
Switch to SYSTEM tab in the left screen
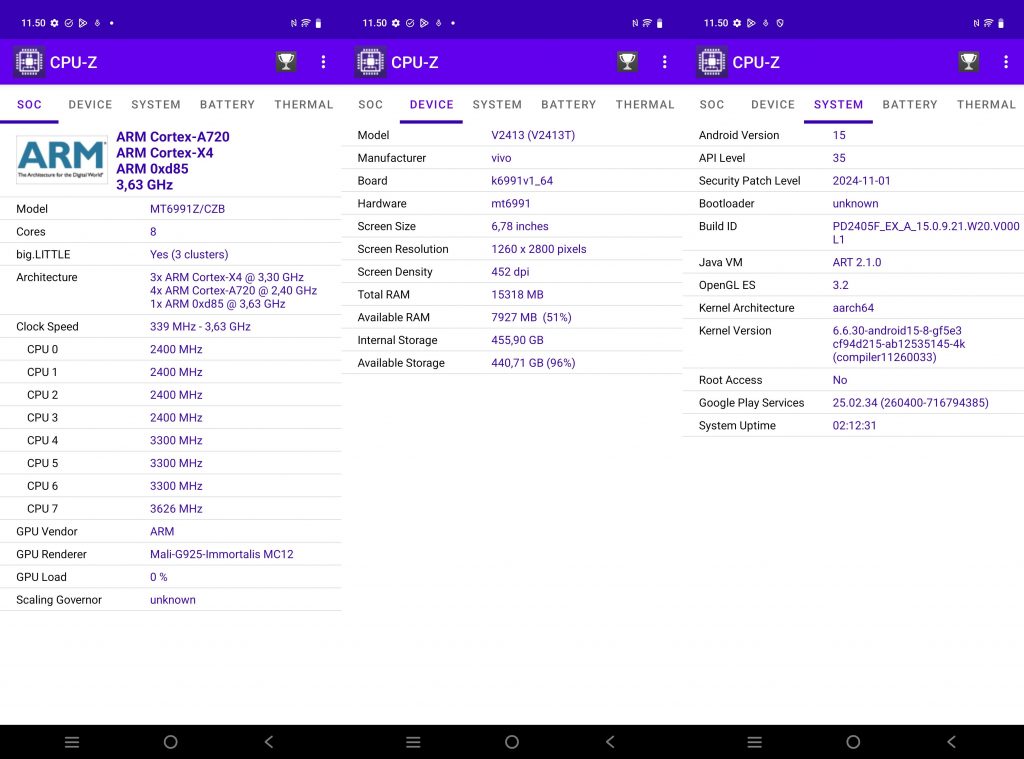point(155,105)
